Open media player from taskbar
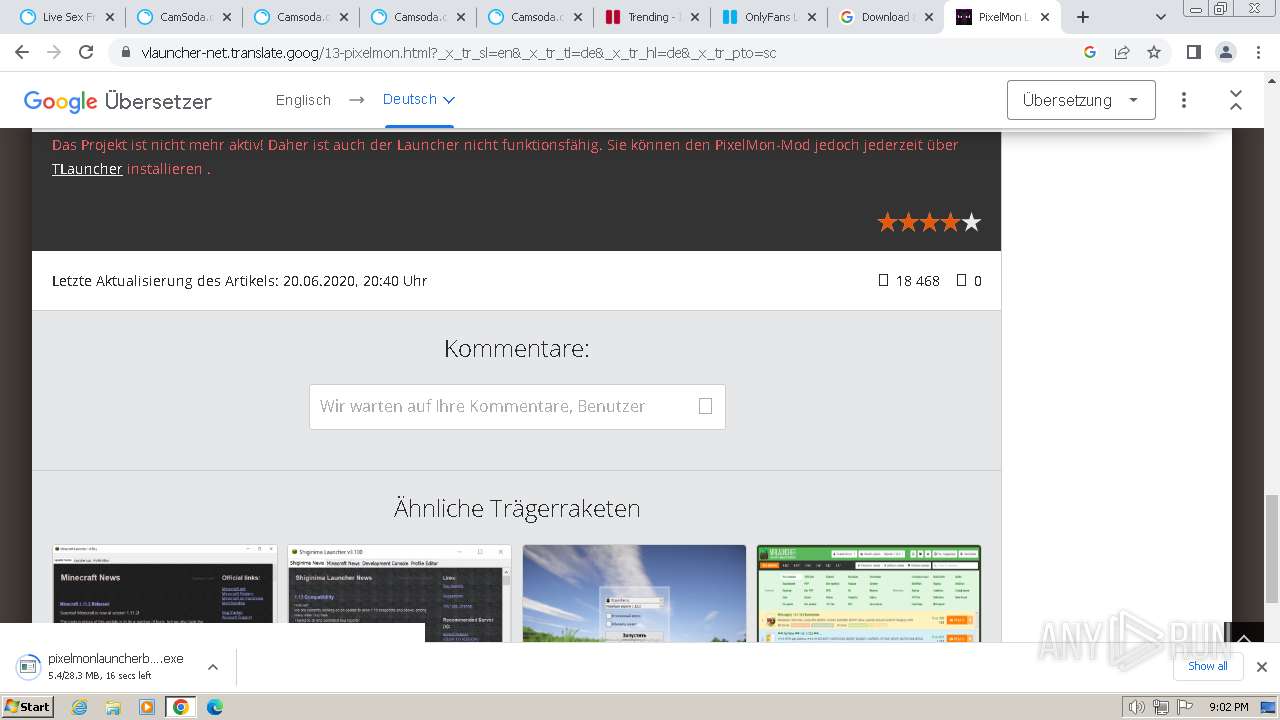Screen dimensions: 1280x720 pos(147,707)
